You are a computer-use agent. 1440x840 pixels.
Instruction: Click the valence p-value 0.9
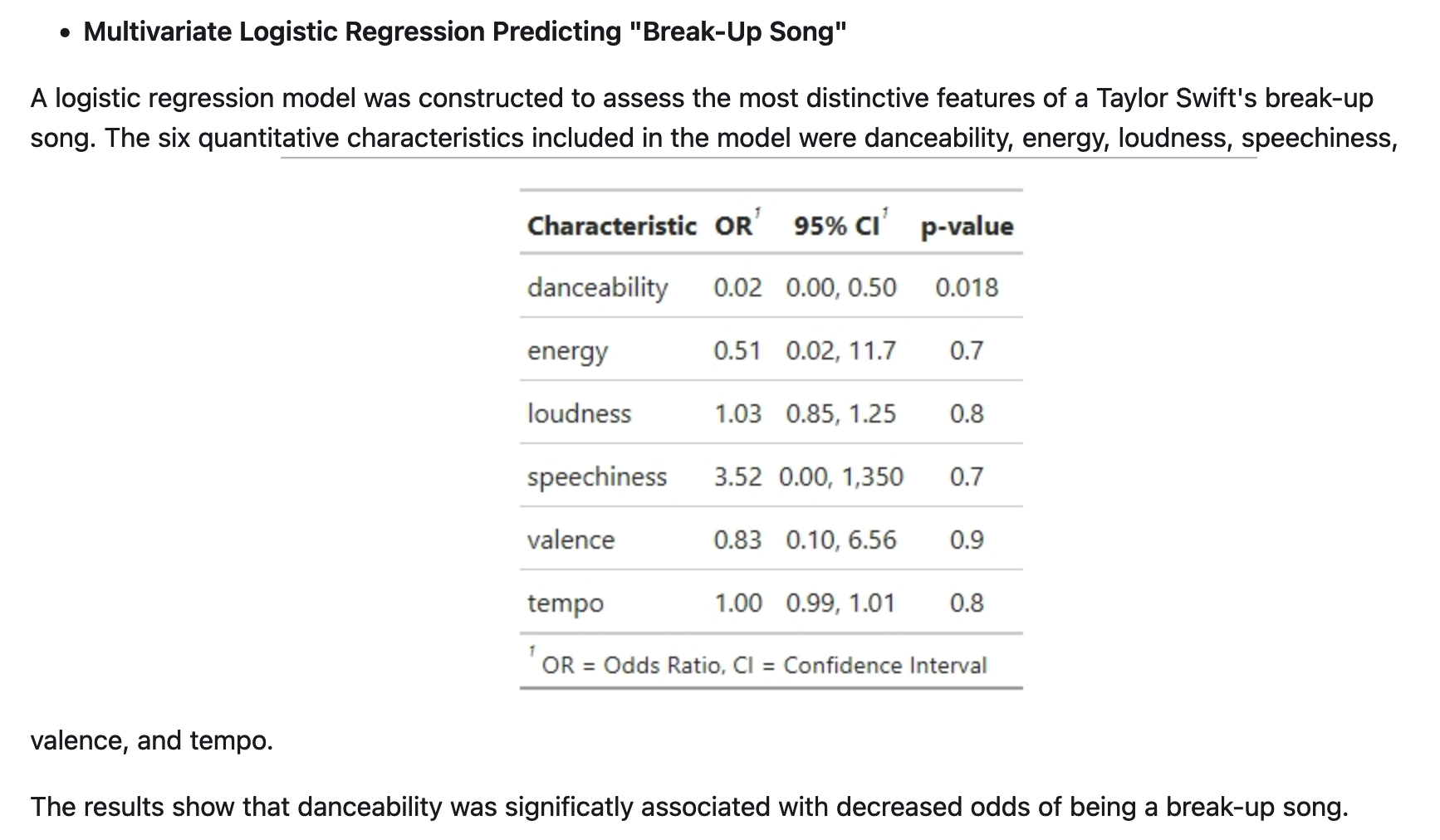click(x=967, y=540)
